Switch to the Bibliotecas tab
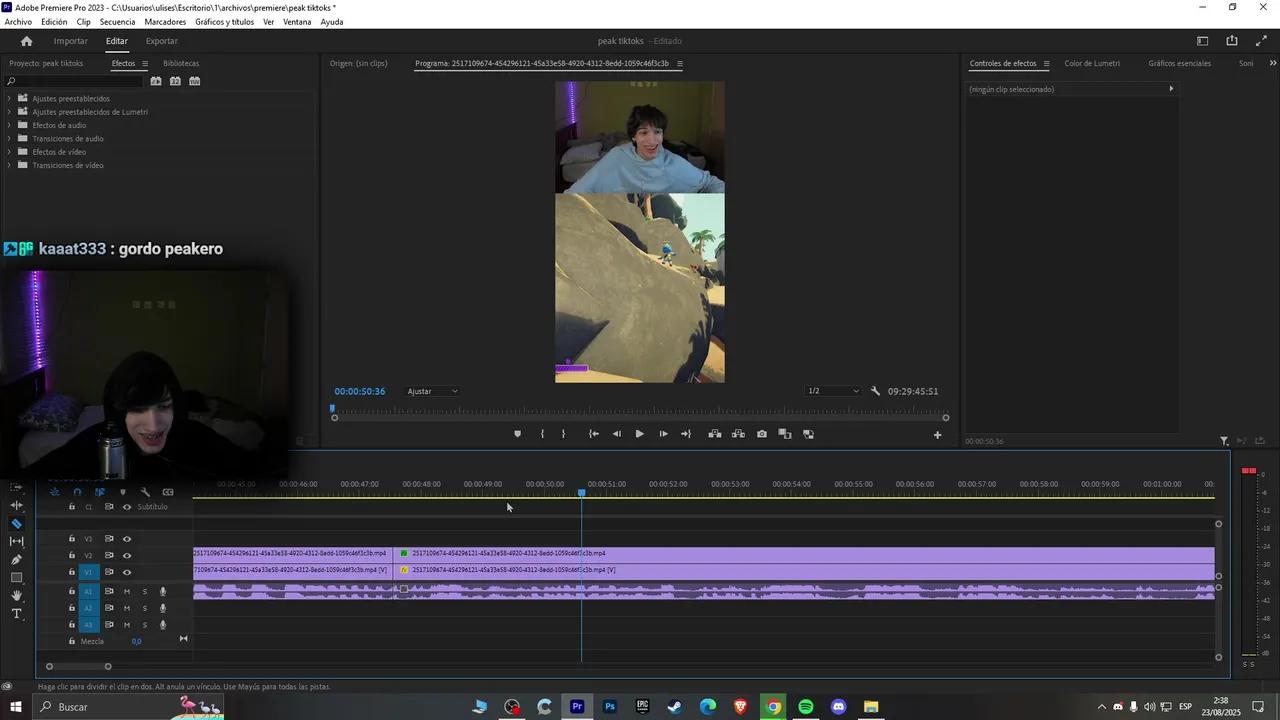Viewport: 1280px width, 720px height. coord(181,64)
